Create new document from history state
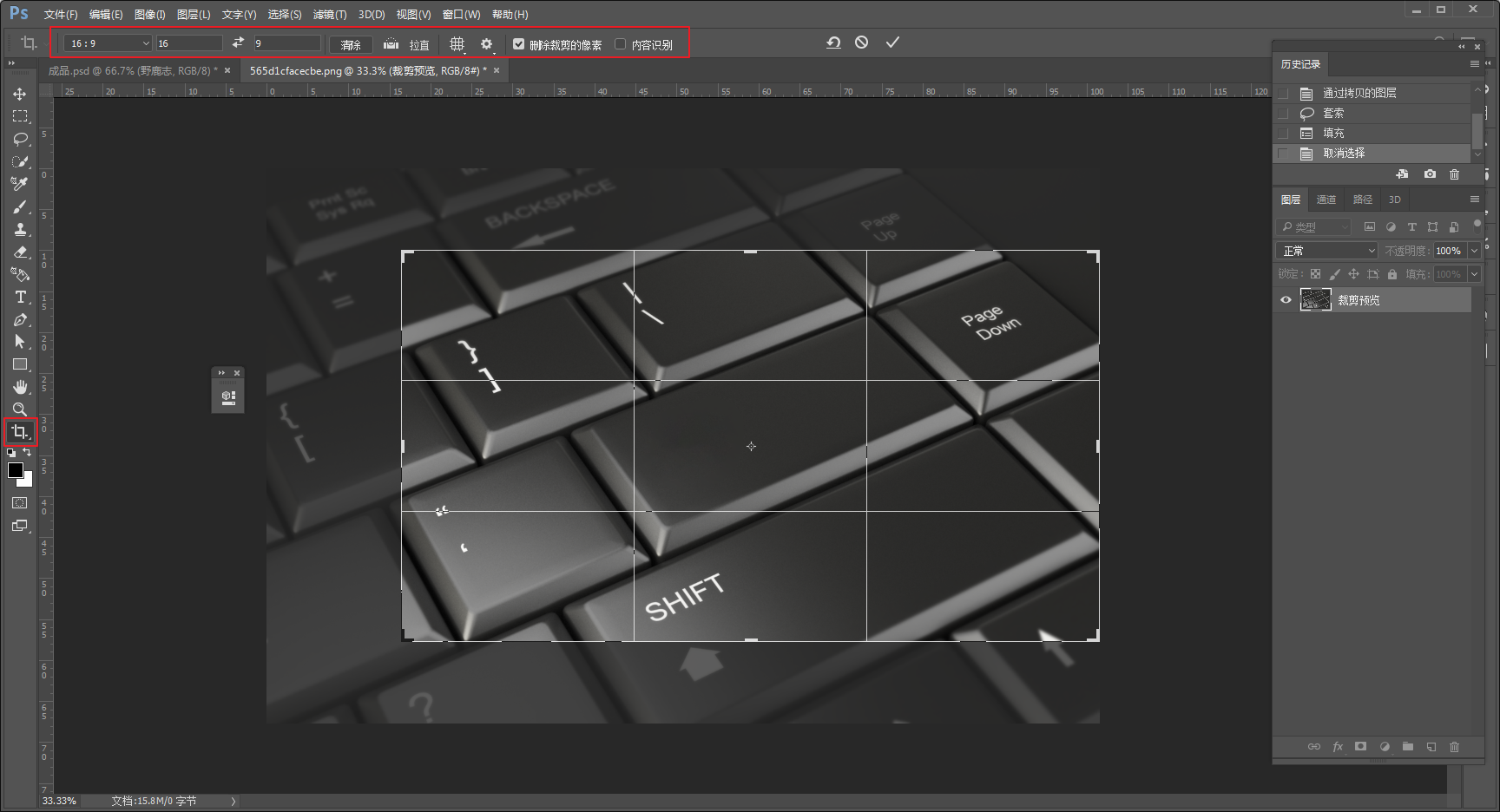This screenshot has width=1500, height=812. [1402, 174]
